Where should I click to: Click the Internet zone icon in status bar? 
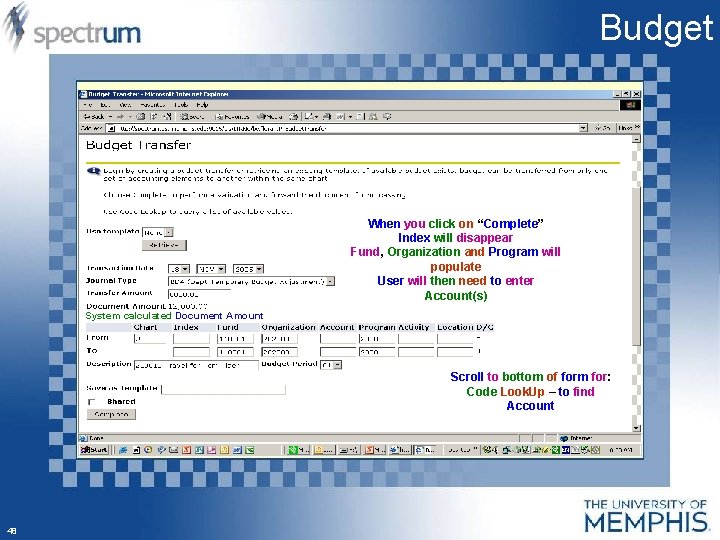pyautogui.click(x=564, y=438)
